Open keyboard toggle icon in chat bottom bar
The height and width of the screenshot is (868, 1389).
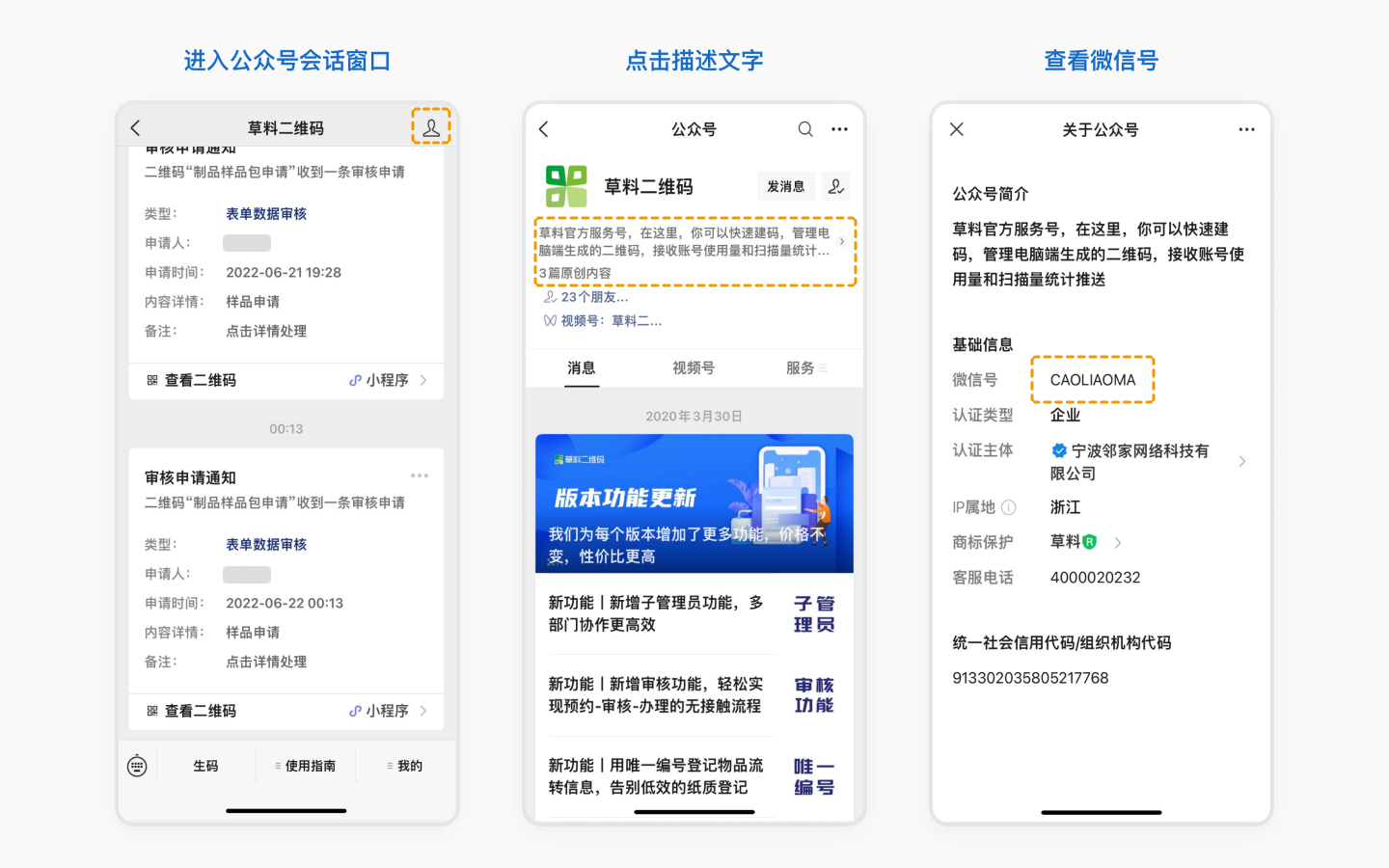point(137,766)
